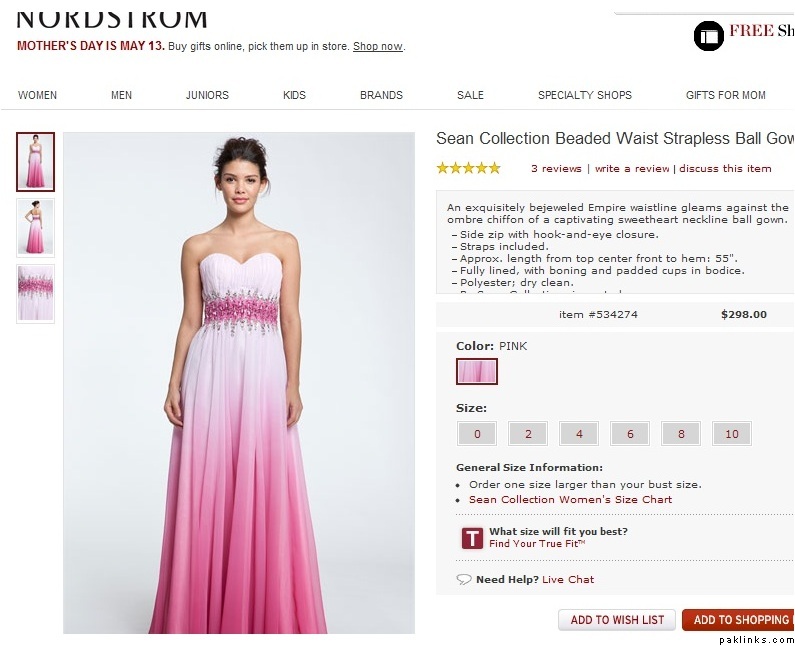Click ADD TO WISH LIST button
This screenshot has height=646, width=795.
pyautogui.click(x=617, y=620)
